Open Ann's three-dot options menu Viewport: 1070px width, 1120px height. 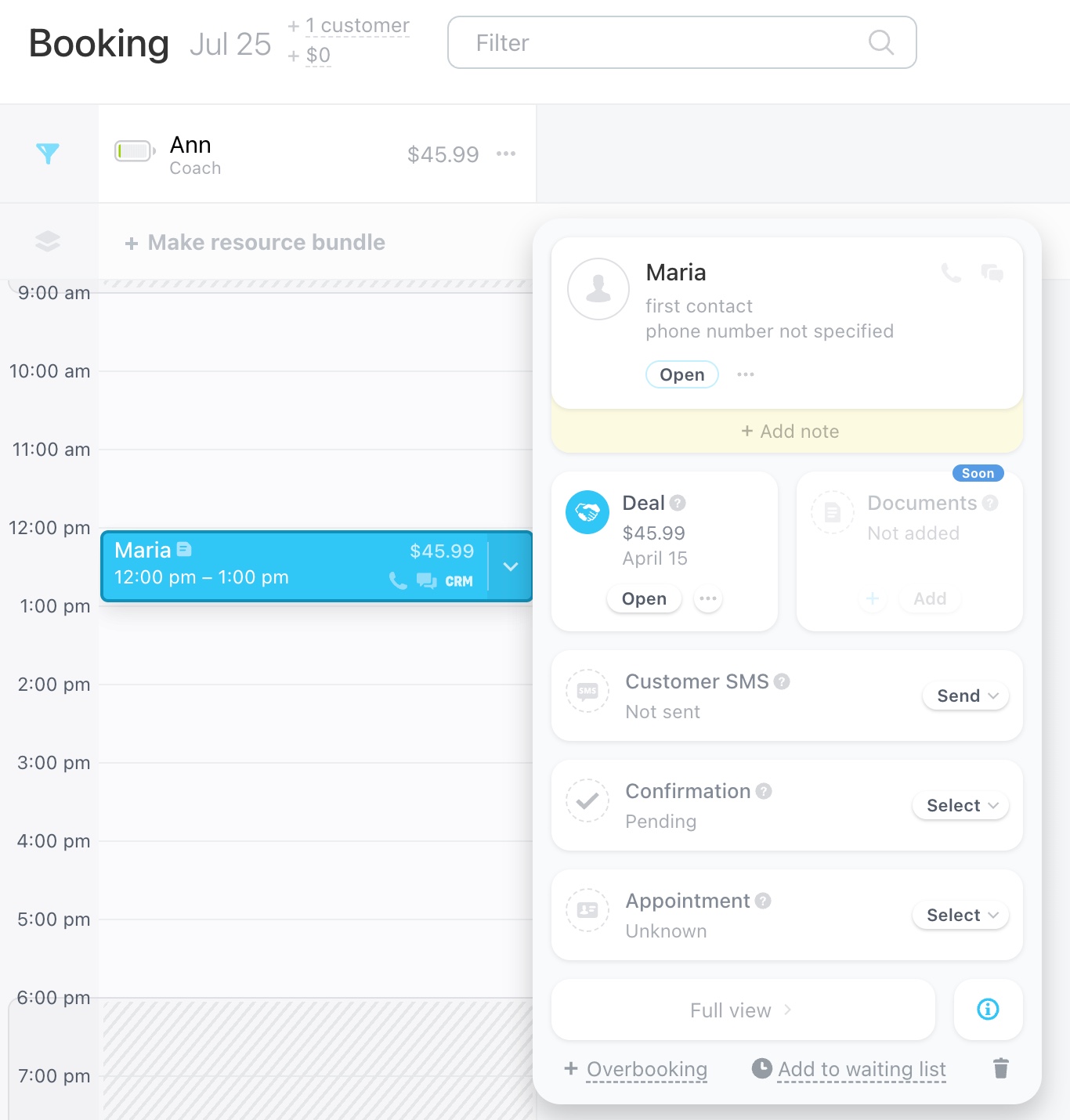pyautogui.click(x=506, y=154)
